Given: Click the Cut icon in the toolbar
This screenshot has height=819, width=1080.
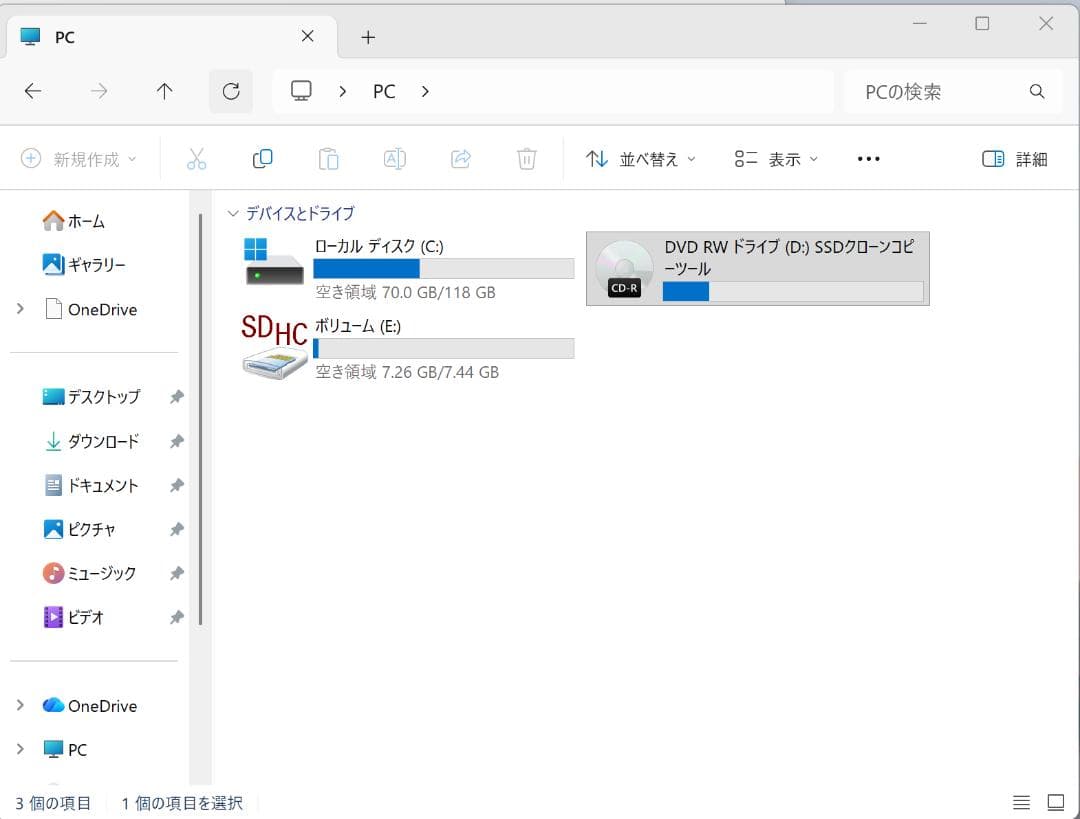Looking at the screenshot, I should point(196,158).
